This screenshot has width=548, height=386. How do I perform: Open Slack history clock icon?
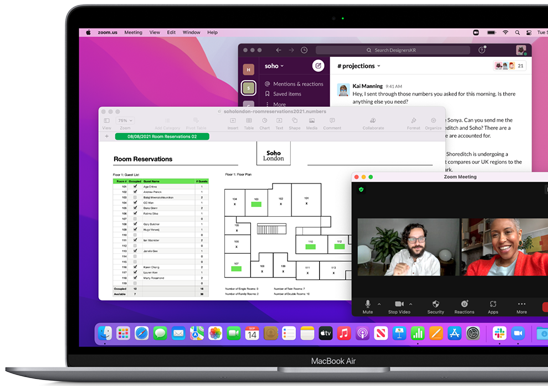pyautogui.click(x=304, y=50)
